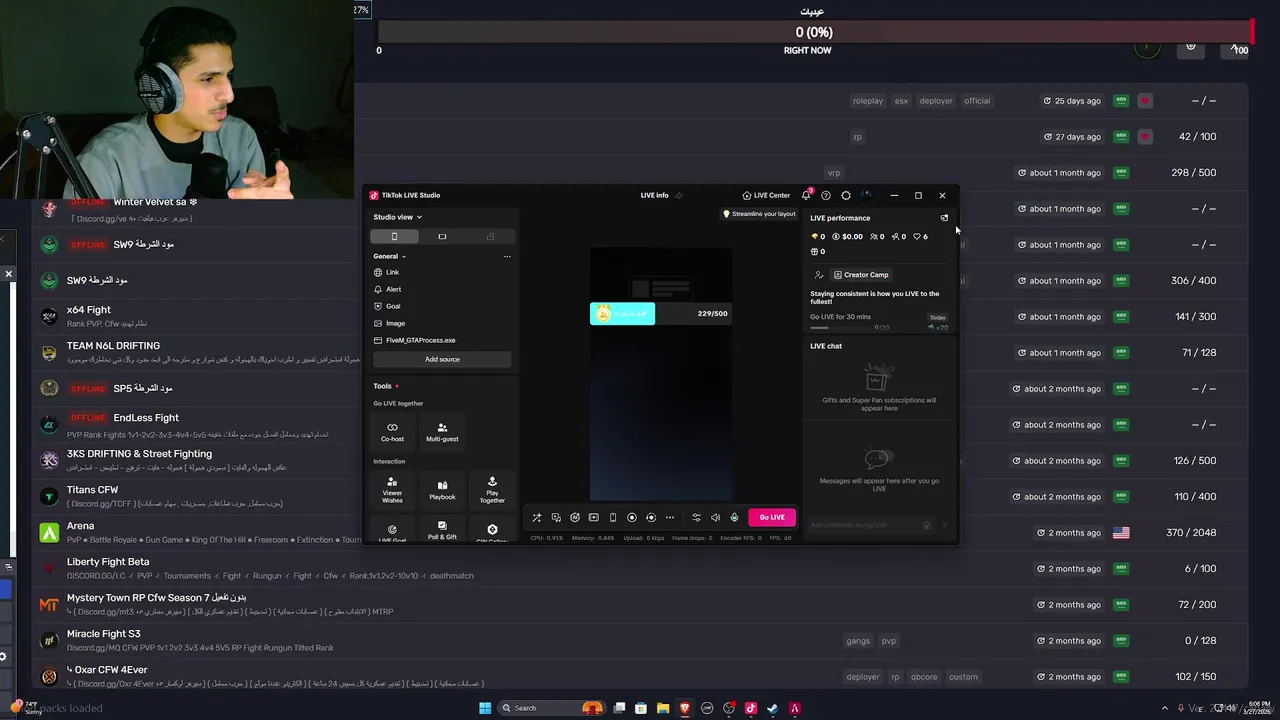Open the Steam taskbar icon

772,708
